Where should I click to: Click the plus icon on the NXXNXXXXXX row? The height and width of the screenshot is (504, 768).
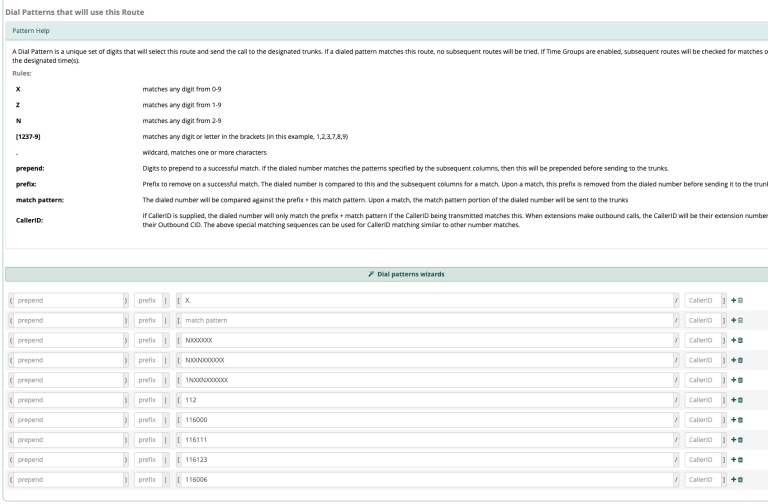click(733, 360)
